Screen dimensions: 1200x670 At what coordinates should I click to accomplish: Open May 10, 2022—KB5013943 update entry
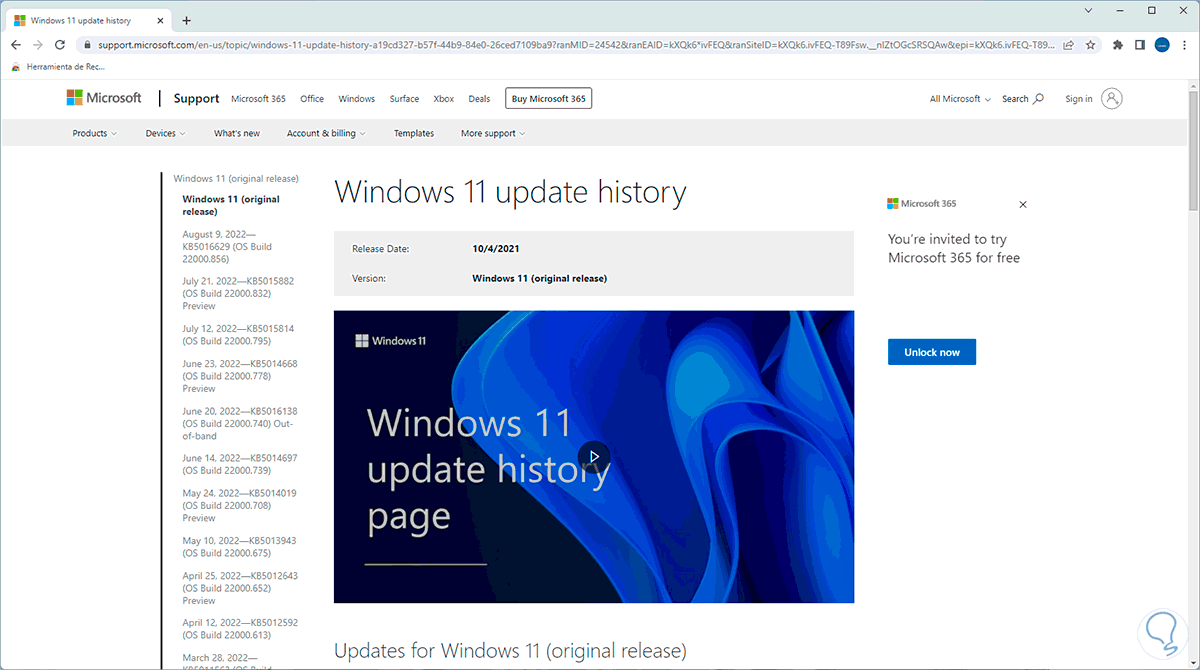[x=239, y=547]
